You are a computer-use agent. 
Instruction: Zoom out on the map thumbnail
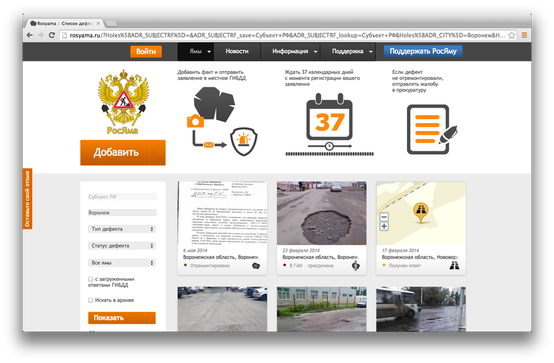click(384, 217)
